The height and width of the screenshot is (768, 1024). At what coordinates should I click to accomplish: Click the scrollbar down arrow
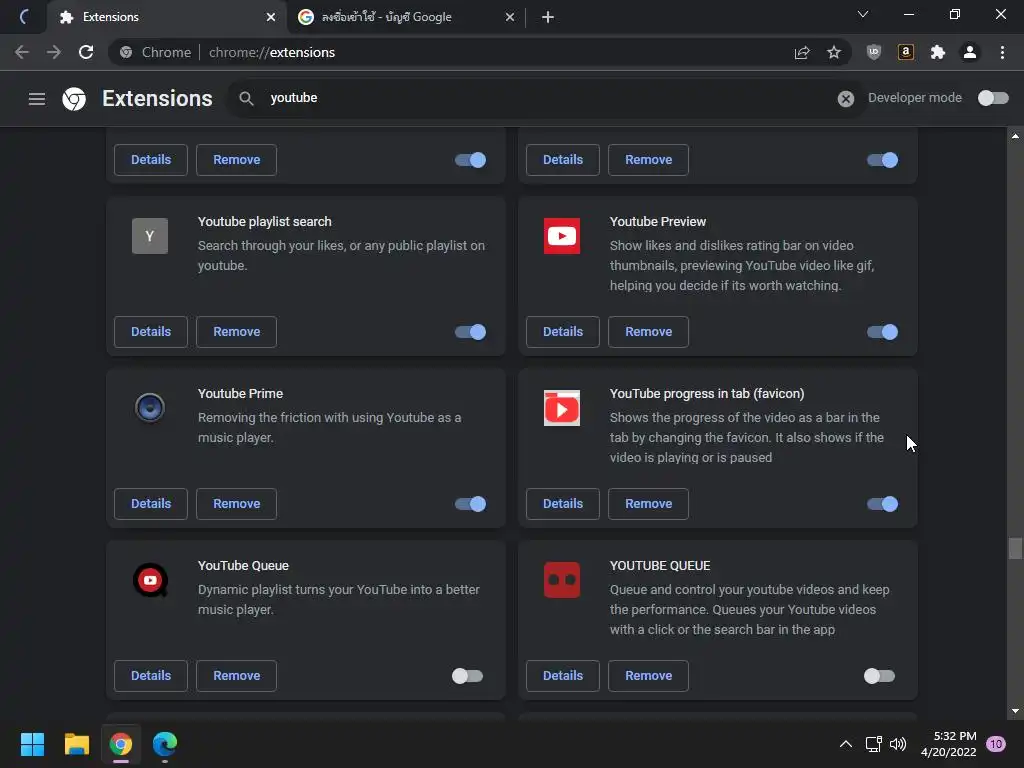coord(1015,711)
